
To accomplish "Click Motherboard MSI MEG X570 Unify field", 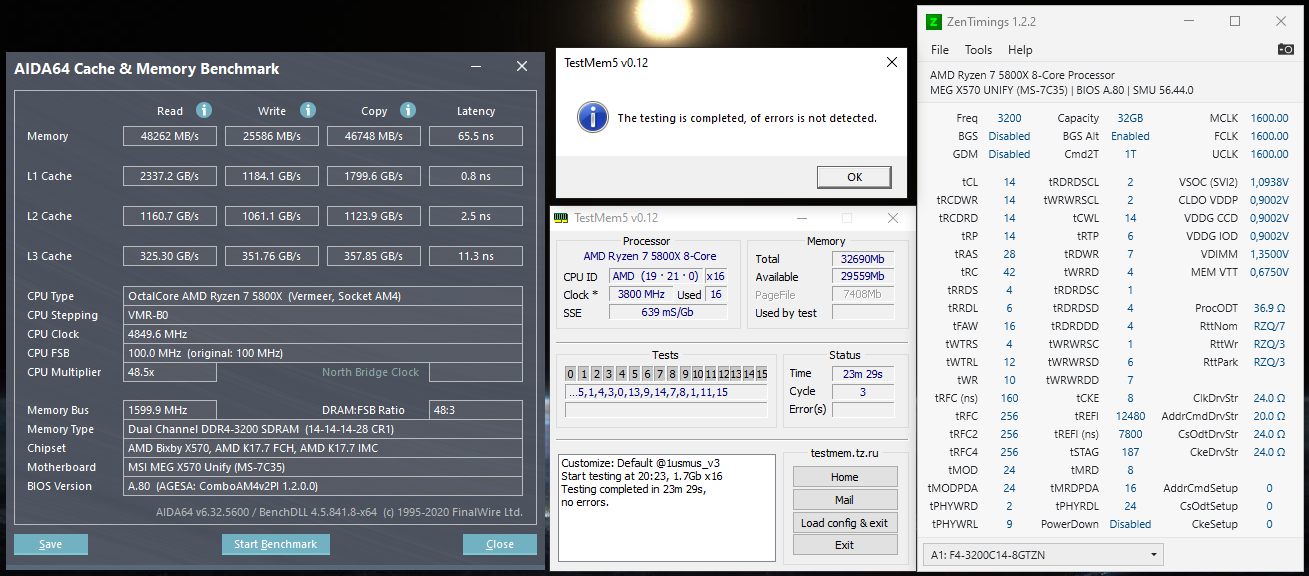I will pos(323,467).
